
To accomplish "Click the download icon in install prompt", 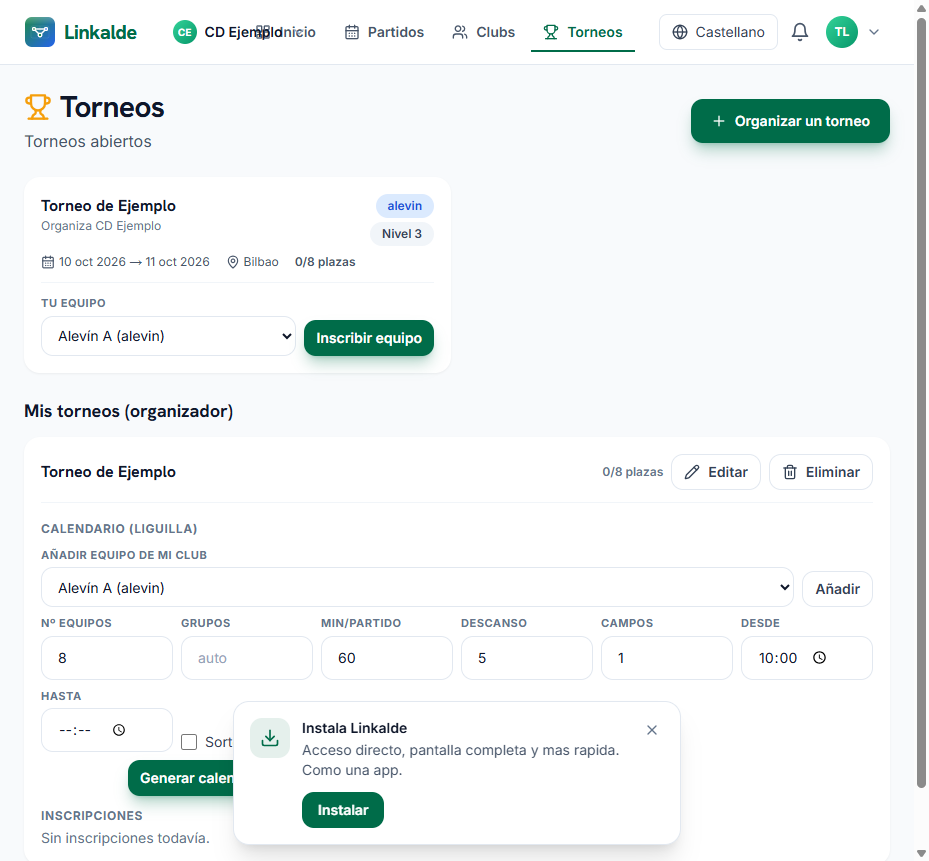I will 270,738.
